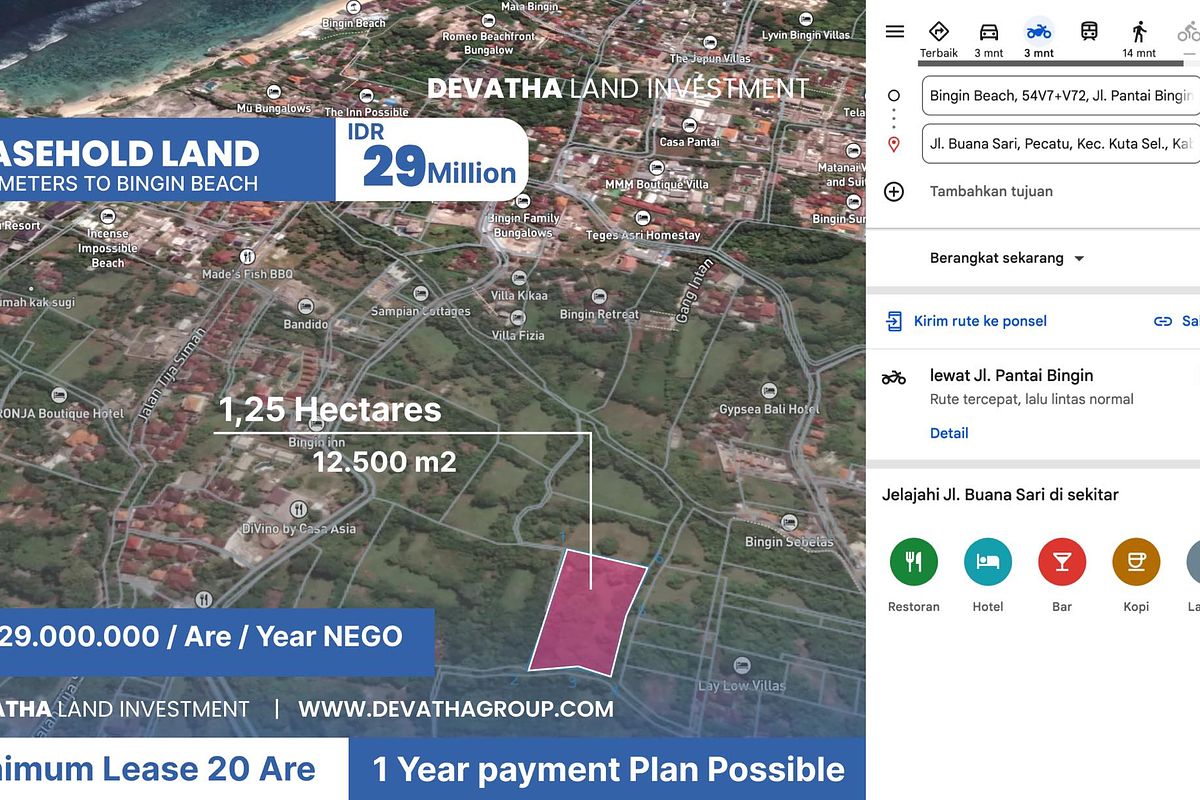Select the Terbaik best route mode

click(938, 38)
